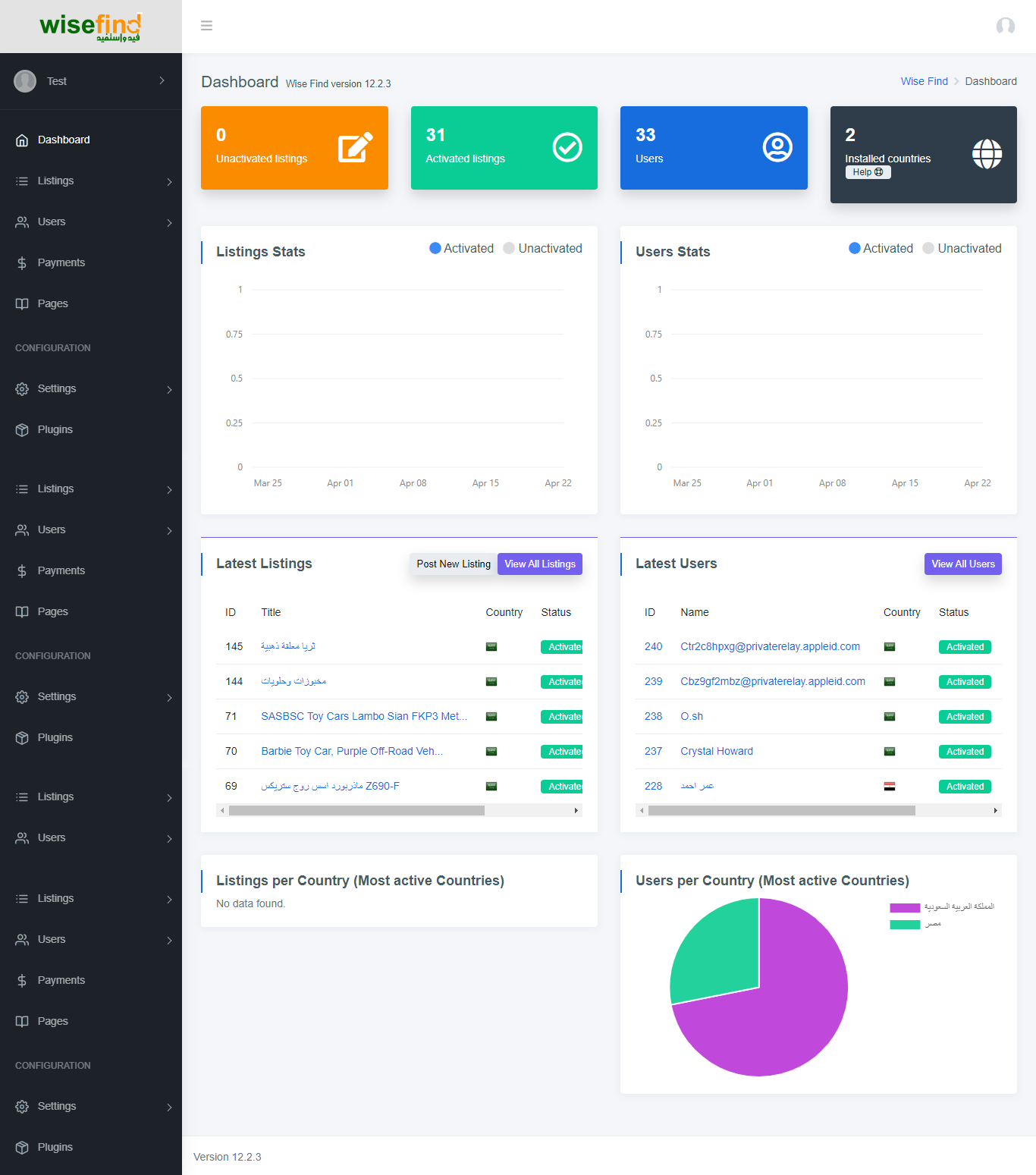This screenshot has height=1175, width=1036.
Task: Click the View All Listings button
Action: point(540,564)
